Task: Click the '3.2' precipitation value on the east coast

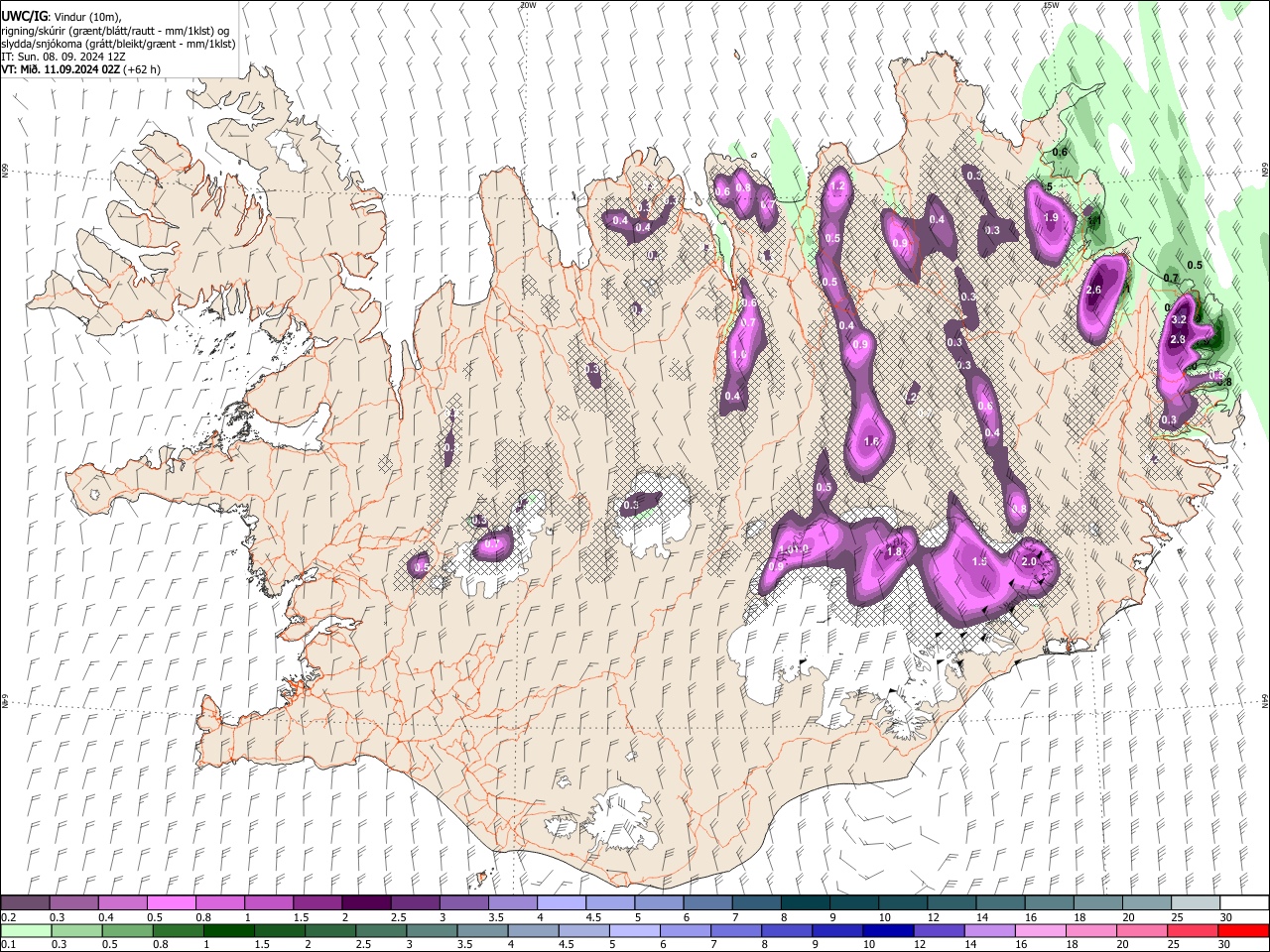Action: point(1179,320)
